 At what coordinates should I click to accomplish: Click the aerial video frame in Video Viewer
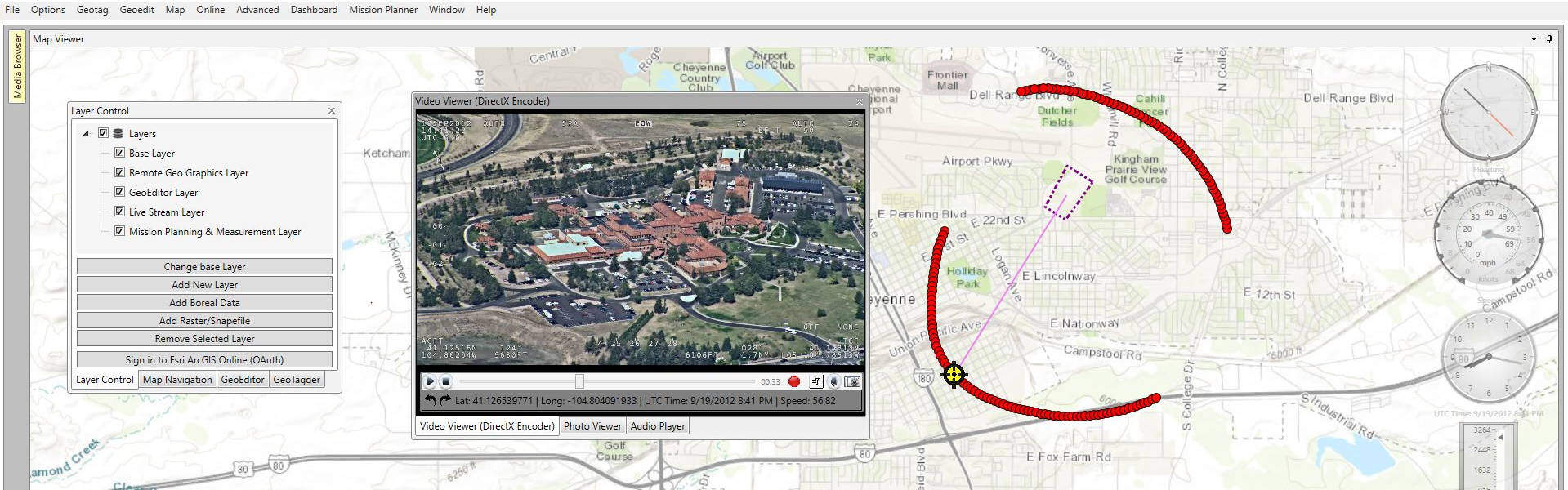640,238
